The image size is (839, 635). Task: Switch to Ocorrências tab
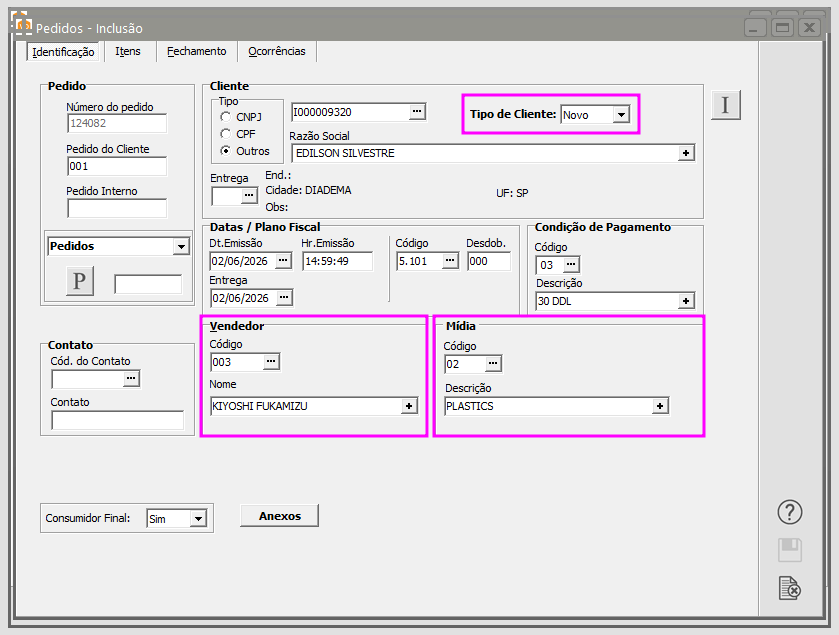coord(277,51)
